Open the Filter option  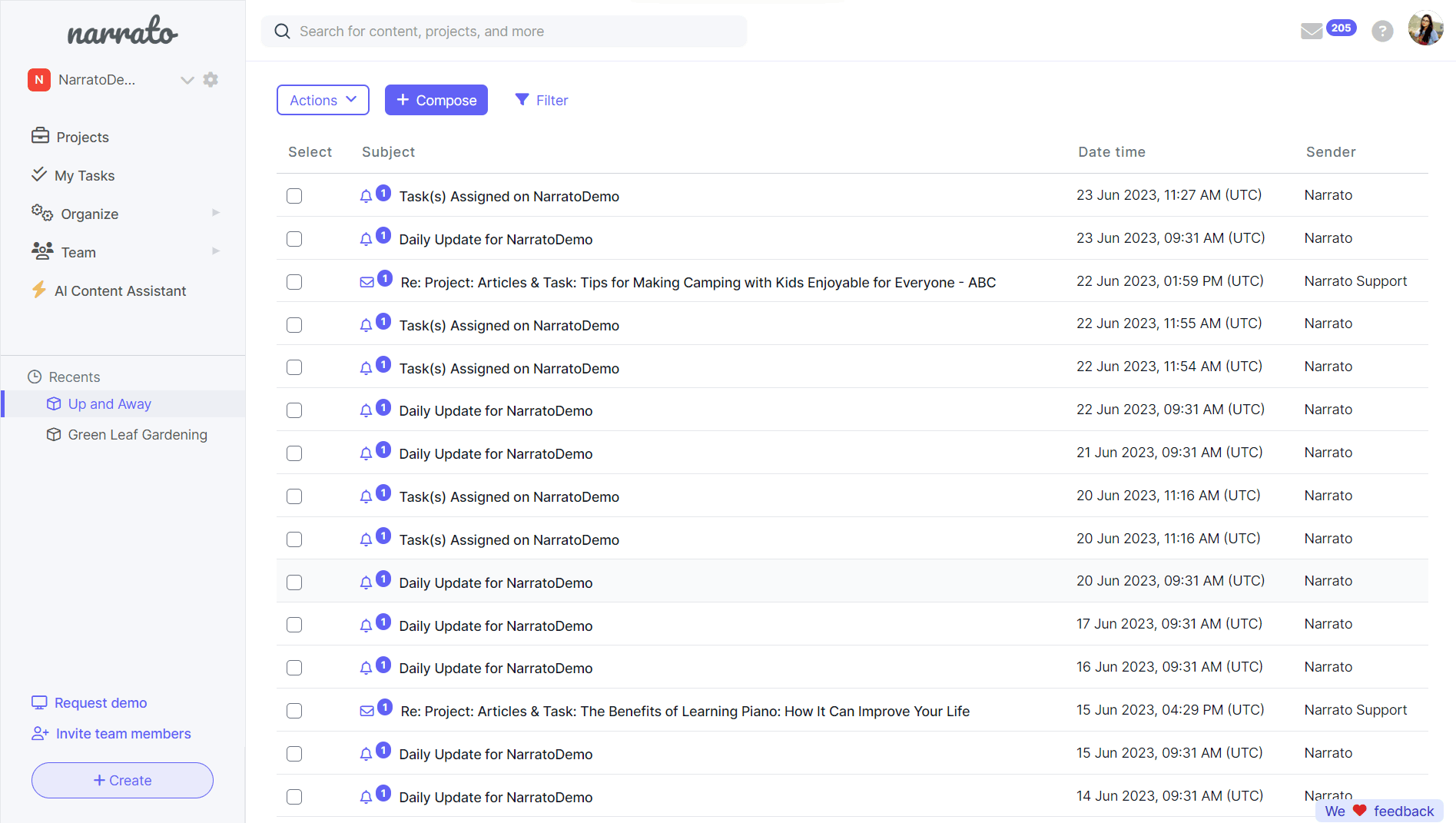click(542, 100)
